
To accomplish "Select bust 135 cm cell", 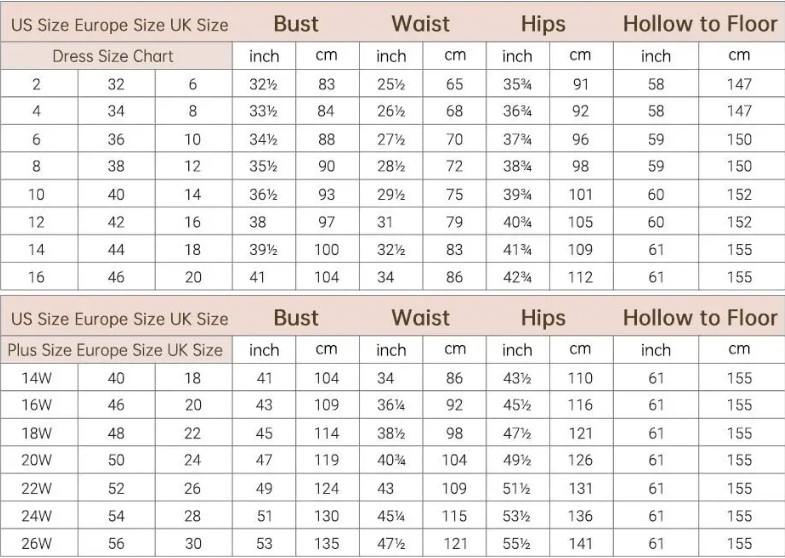I will [327, 543].
